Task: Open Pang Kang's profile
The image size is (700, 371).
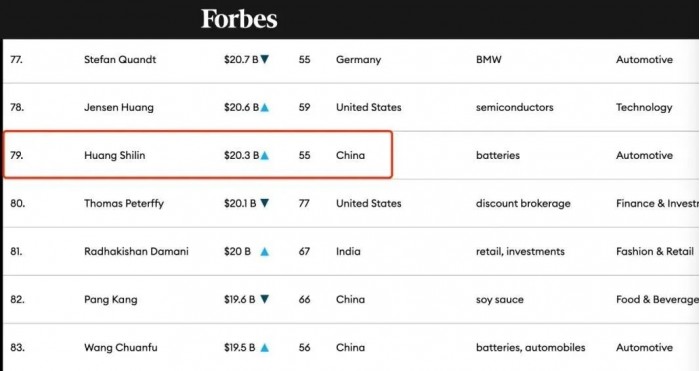Action: [x=111, y=300]
